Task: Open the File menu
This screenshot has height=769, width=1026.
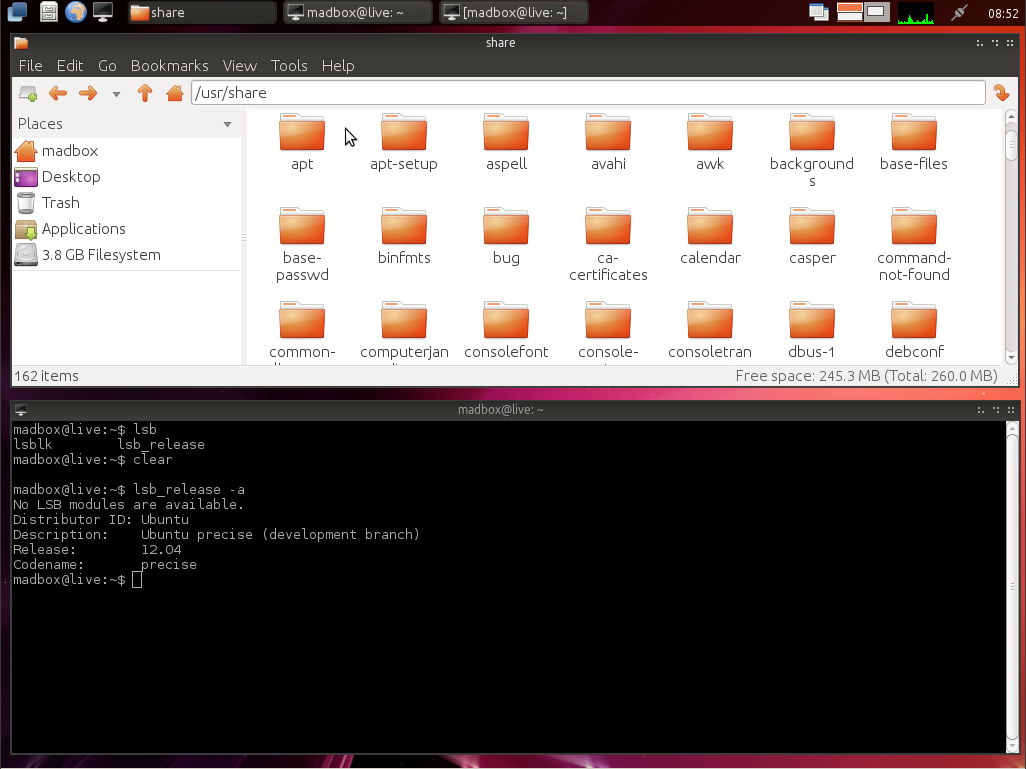Action: click(x=30, y=65)
